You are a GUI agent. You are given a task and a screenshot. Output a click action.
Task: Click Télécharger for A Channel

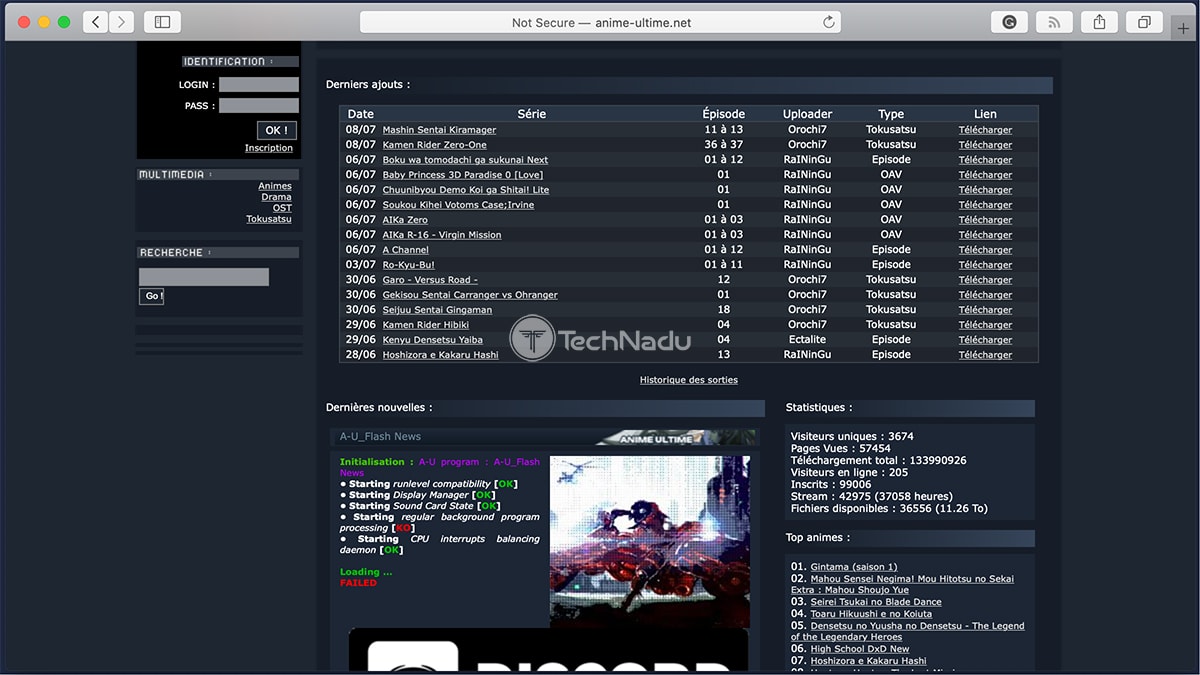pyautogui.click(x=985, y=250)
